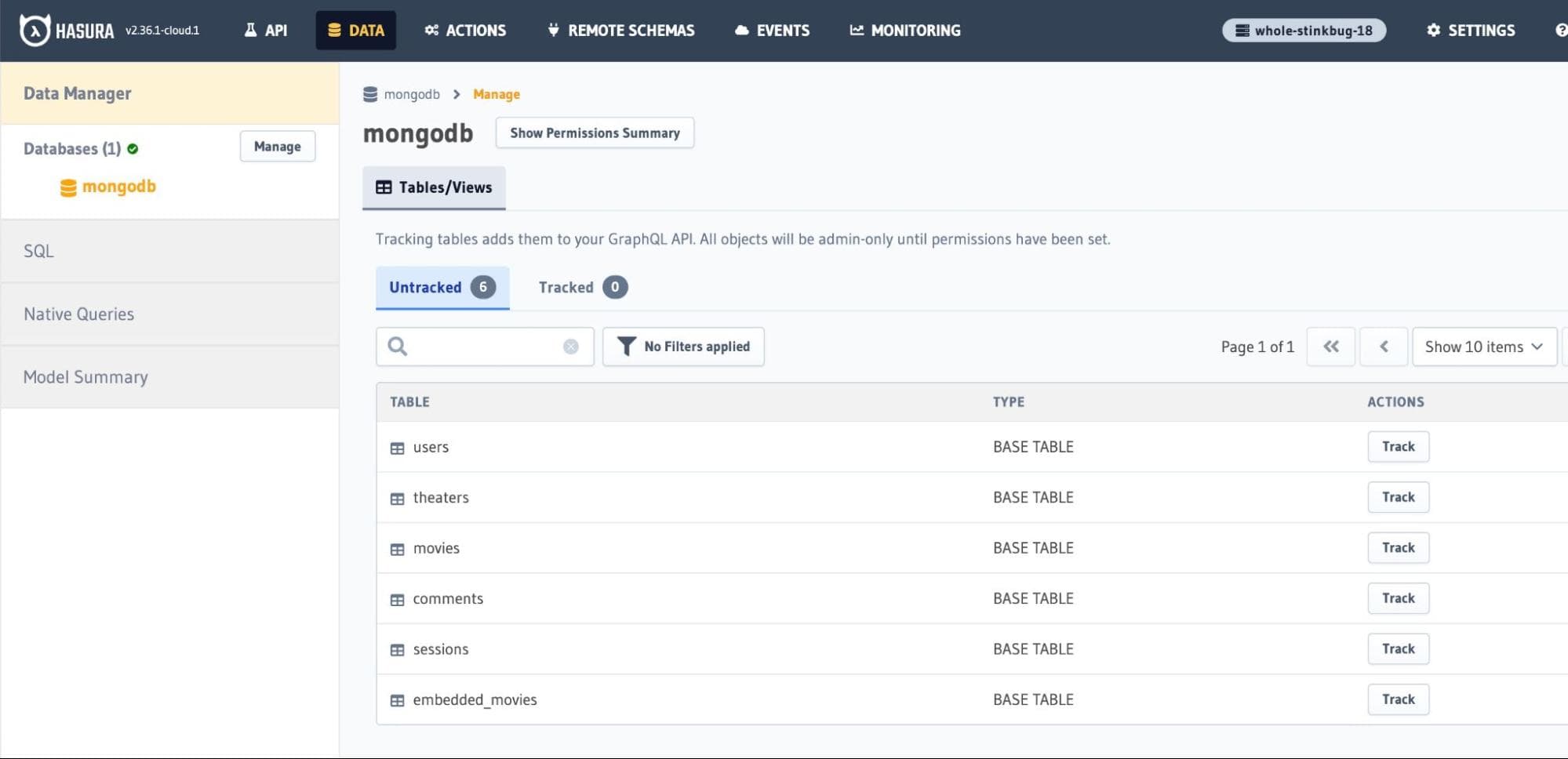Click the funnel filter icon
1568x759 pixels.
626,347
